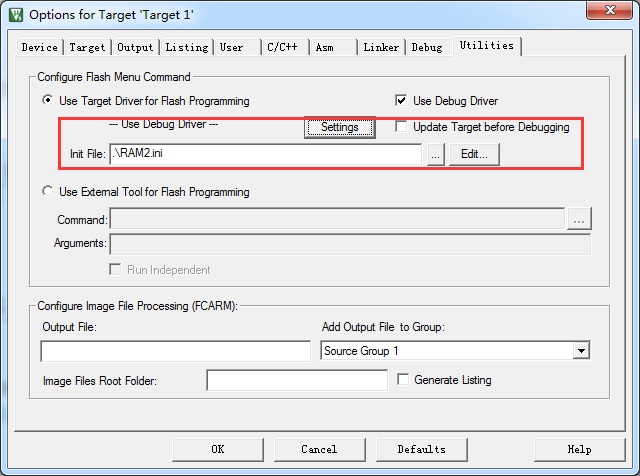Open the Linker tab
Viewport: 640px width, 476px height.
coord(381,47)
